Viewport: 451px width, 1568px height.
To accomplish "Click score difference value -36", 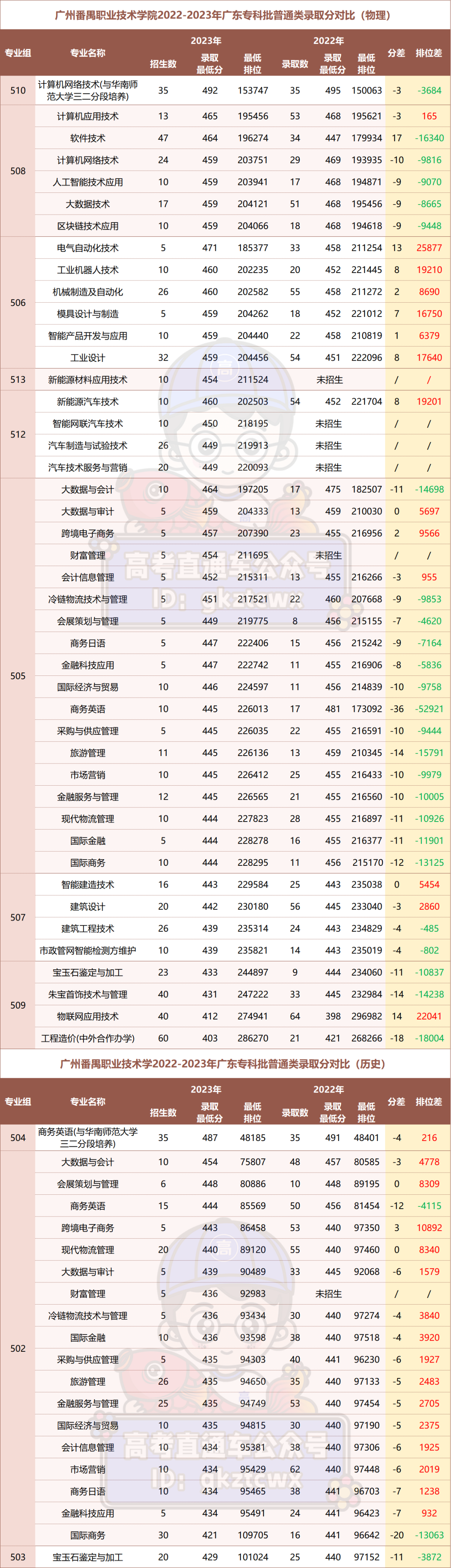I will point(397,708).
